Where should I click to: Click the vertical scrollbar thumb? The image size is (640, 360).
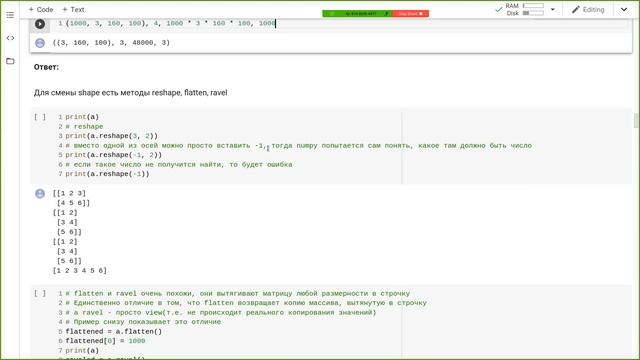click(636, 121)
